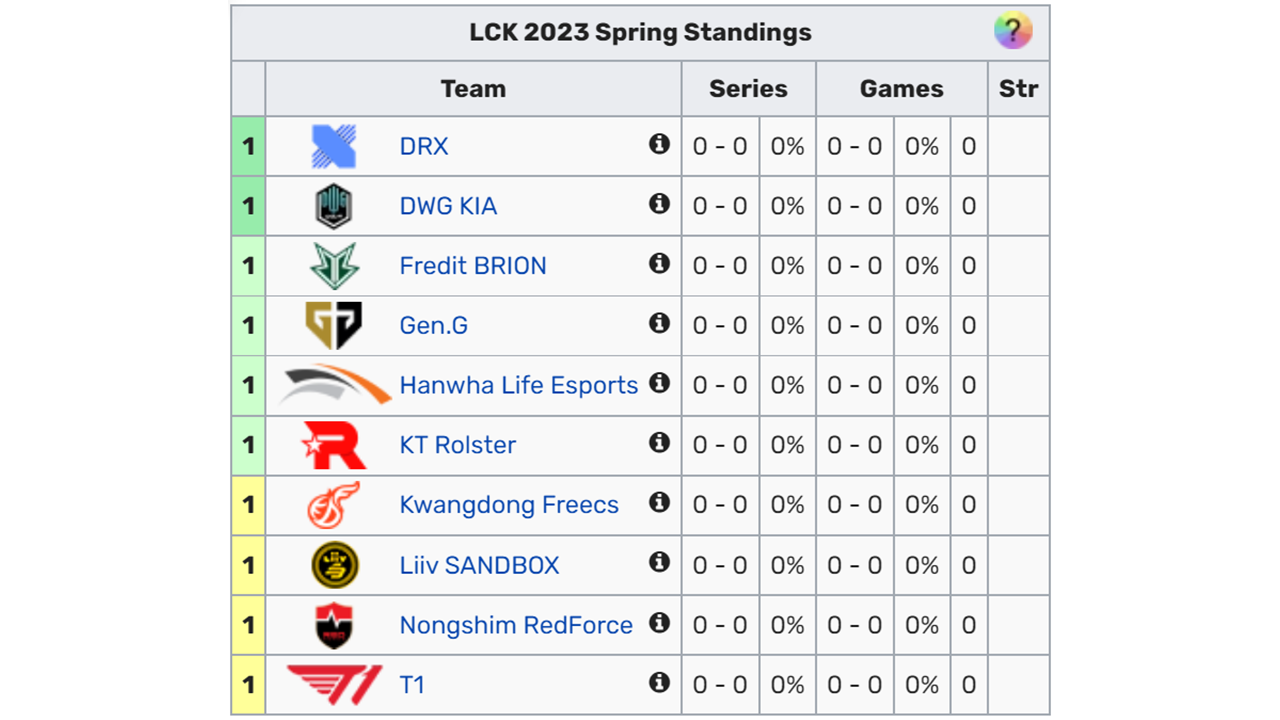Screen dimensions: 1280x720
Task: Click the Gen.G team logo
Action: click(333, 325)
